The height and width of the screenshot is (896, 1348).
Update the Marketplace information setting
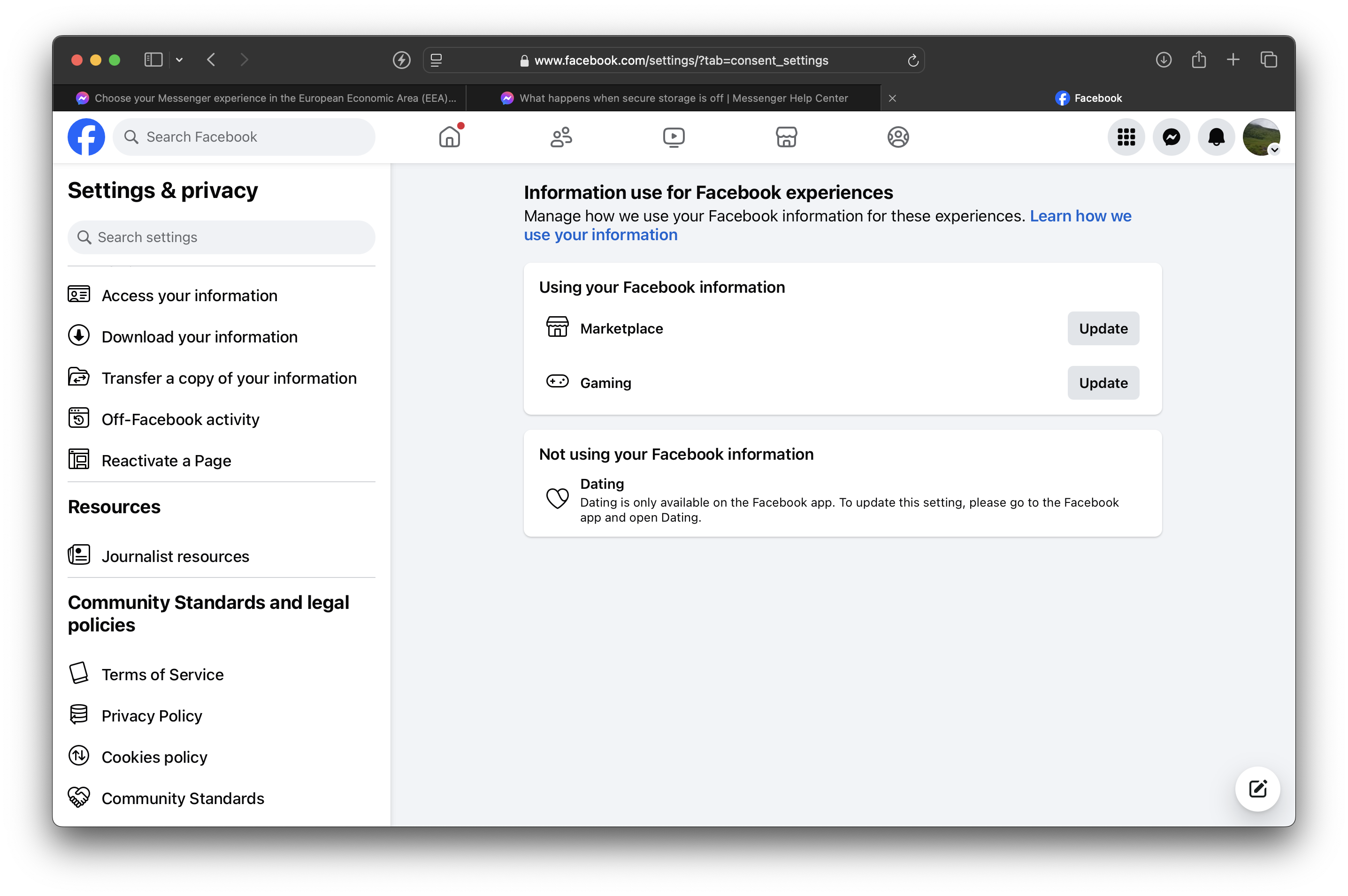point(1103,328)
